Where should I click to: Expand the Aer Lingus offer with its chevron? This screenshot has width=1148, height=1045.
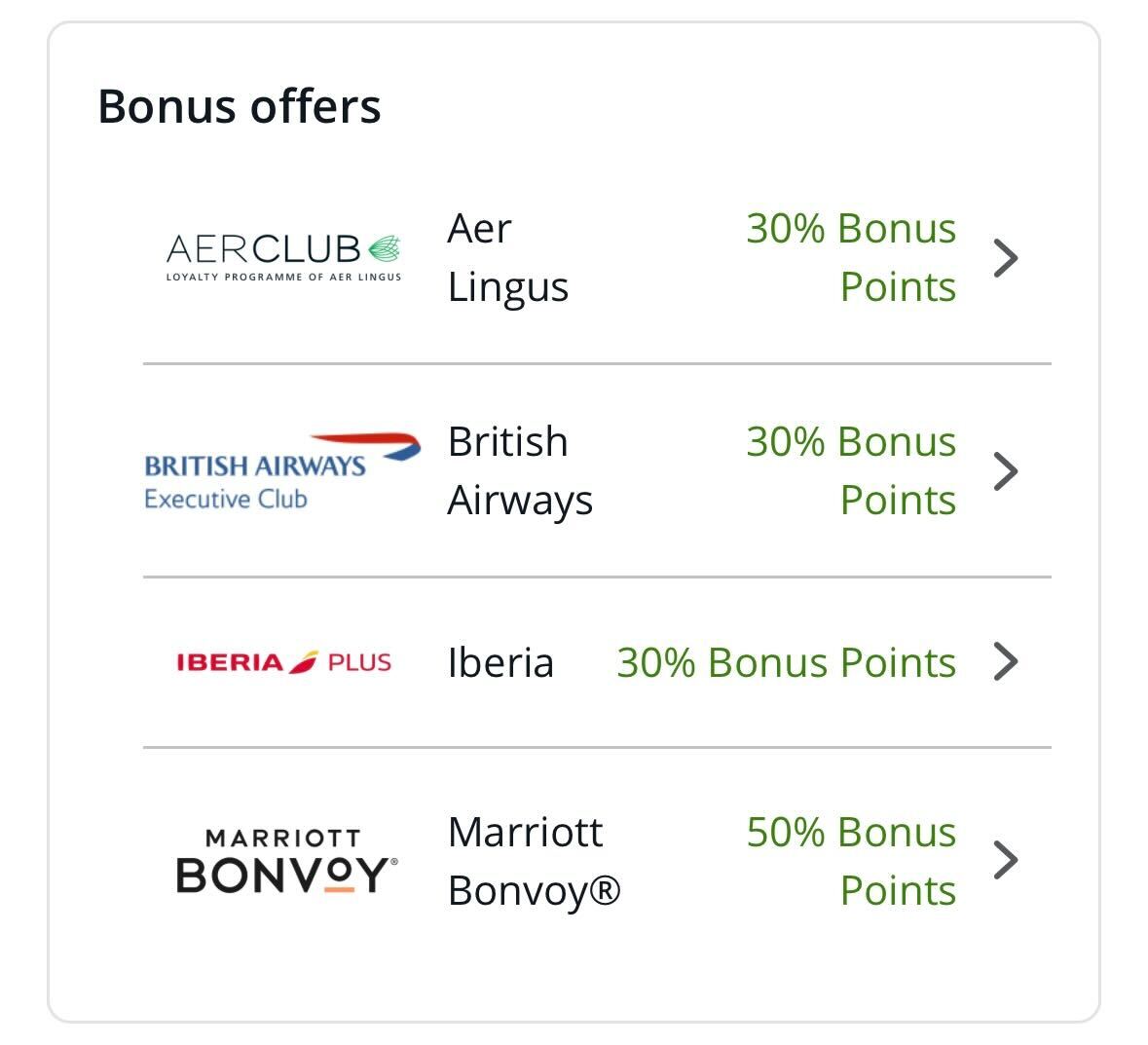tap(1006, 258)
